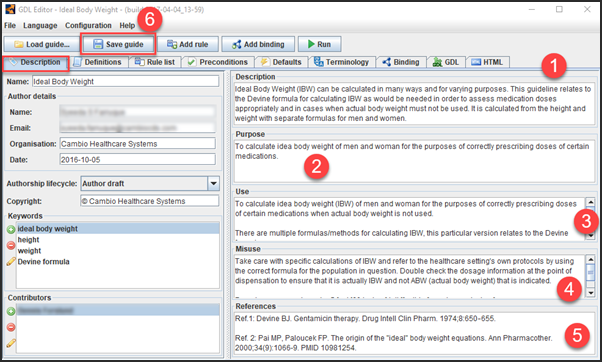The width and height of the screenshot is (602, 362).
Task: Select keyword 'ideal body weight'
Action: click(x=118, y=229)
